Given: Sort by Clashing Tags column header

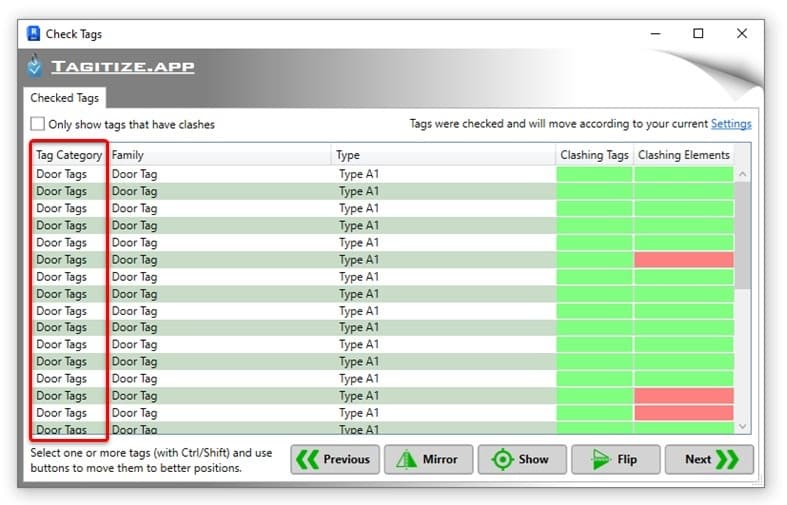Looking at the screenshot, I should pyautogui.click(x=594, y=155).
